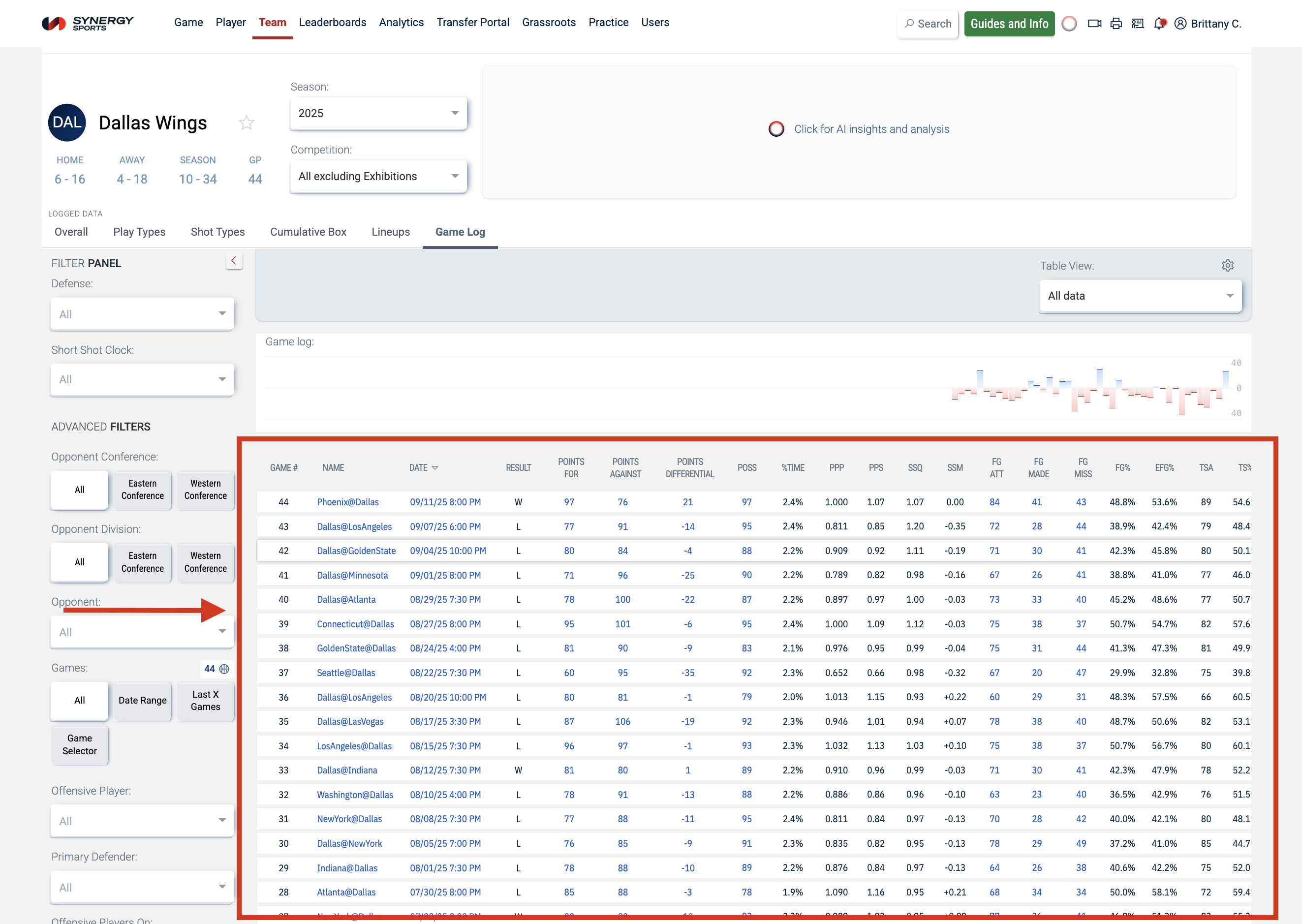Screen dimensions: 1302x924
Task: Click the Guides and Info button
Action: (1009, 23)
